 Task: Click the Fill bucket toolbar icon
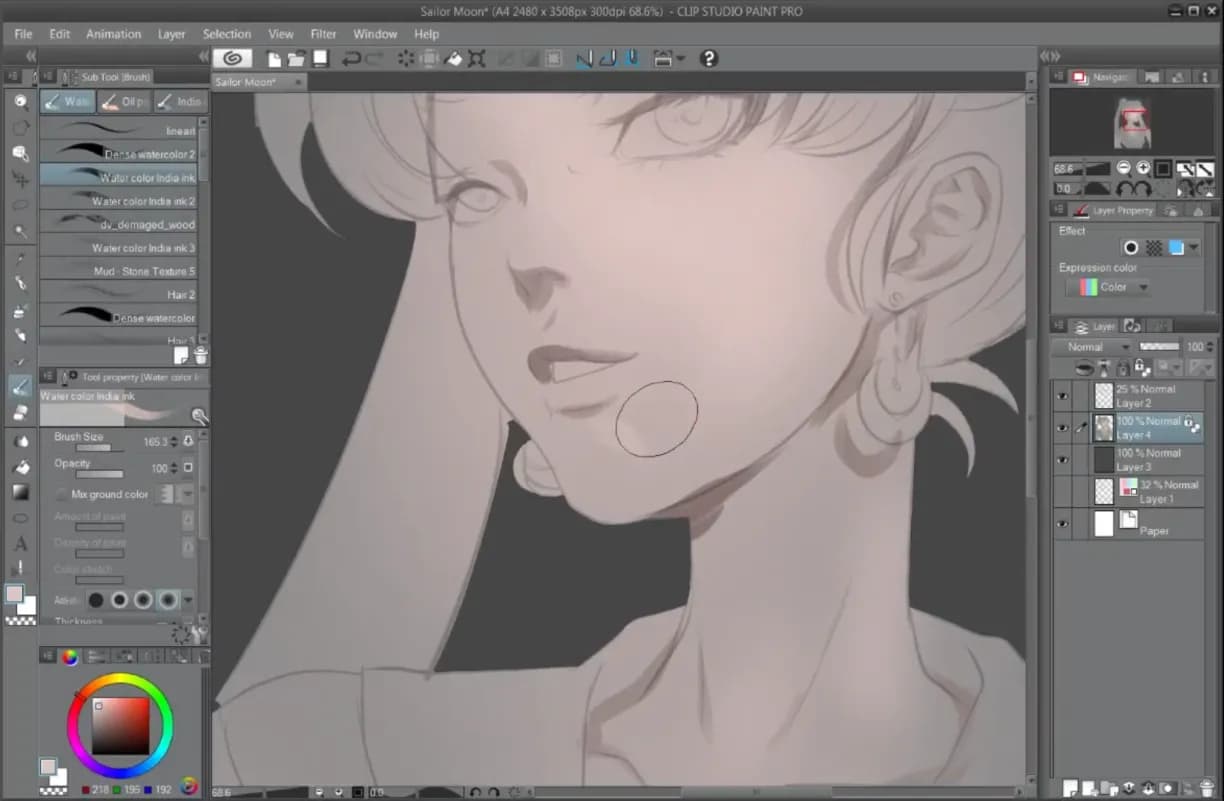point(453,59)
